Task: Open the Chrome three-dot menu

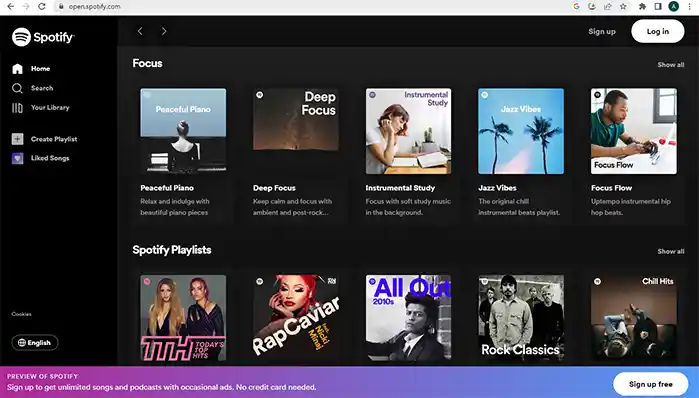Action: (689, 6)
